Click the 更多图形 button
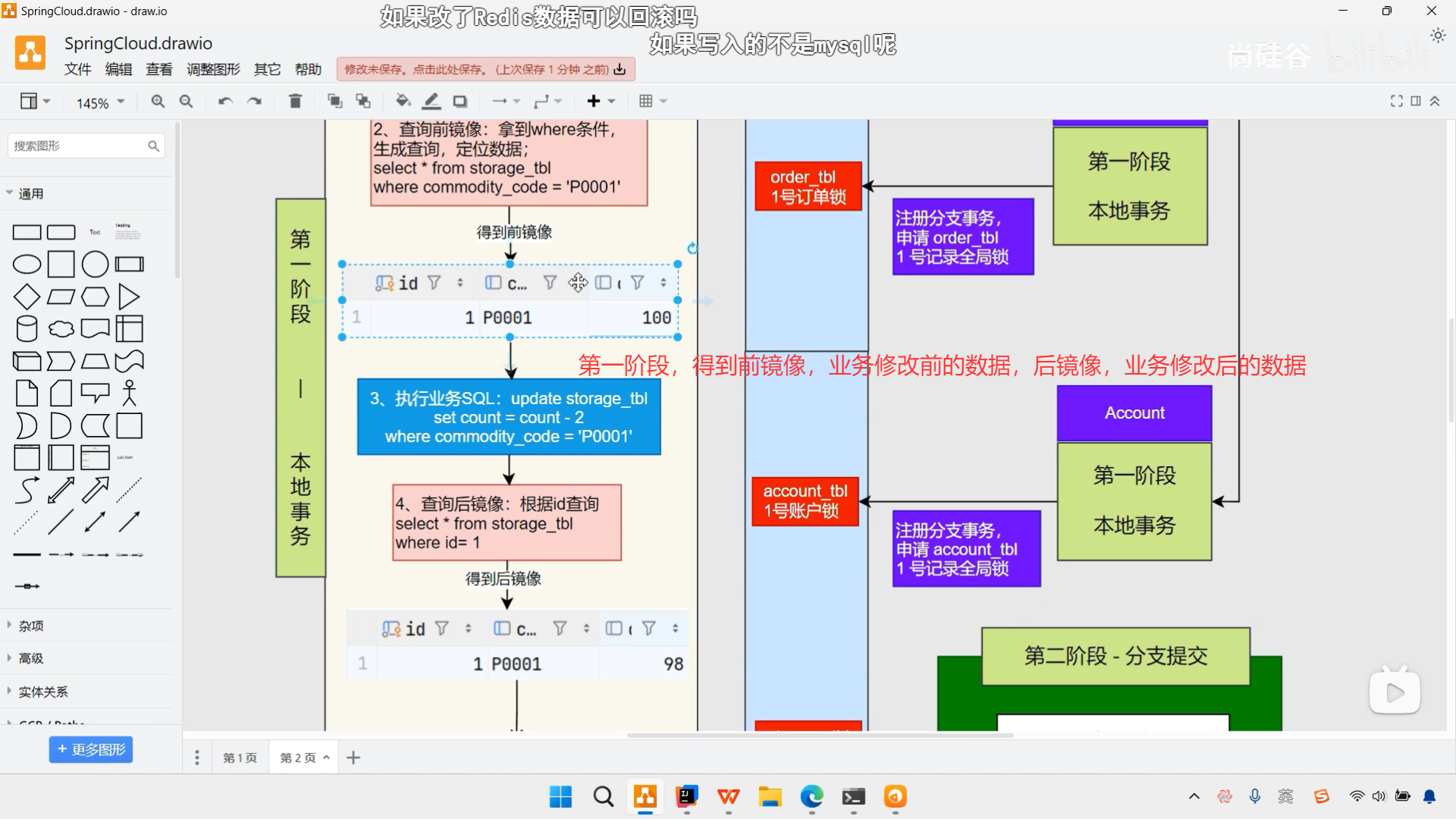 tap(91, 749)
